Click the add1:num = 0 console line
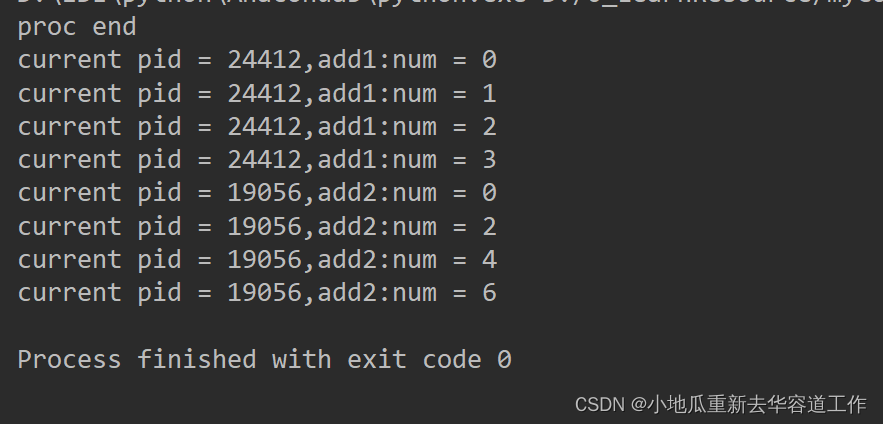This screenshot has width=883, height=424. (257, 60)
